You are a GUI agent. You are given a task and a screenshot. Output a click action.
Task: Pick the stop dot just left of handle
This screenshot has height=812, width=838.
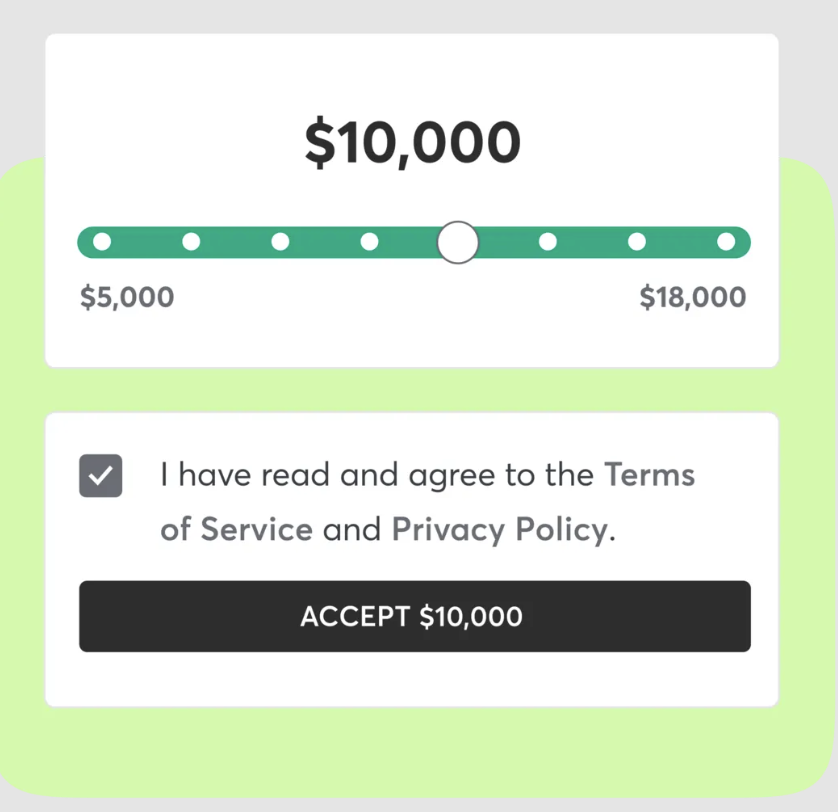pos(369,242)
